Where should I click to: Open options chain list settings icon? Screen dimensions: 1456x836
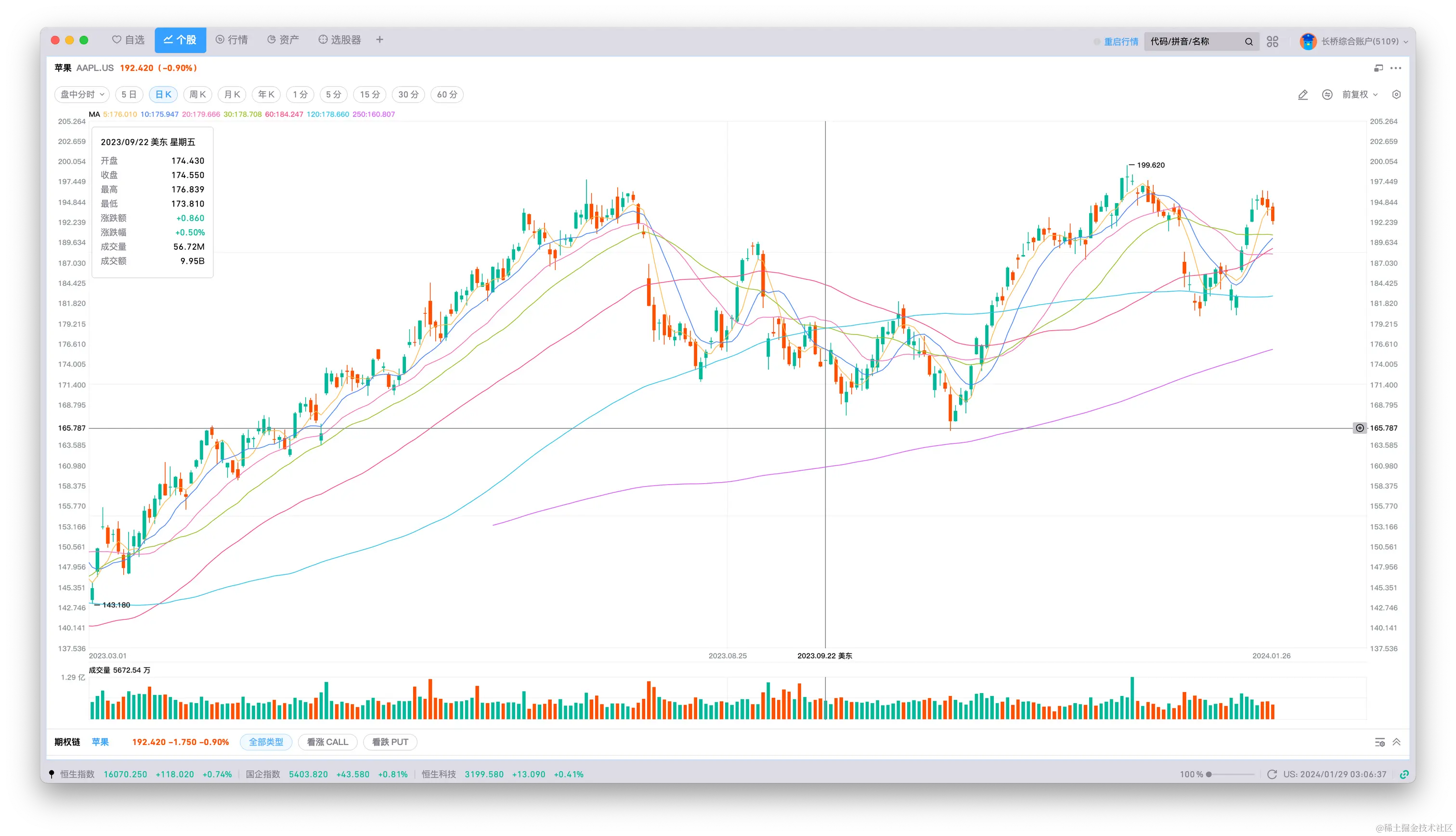click(x=1379, y=743)
